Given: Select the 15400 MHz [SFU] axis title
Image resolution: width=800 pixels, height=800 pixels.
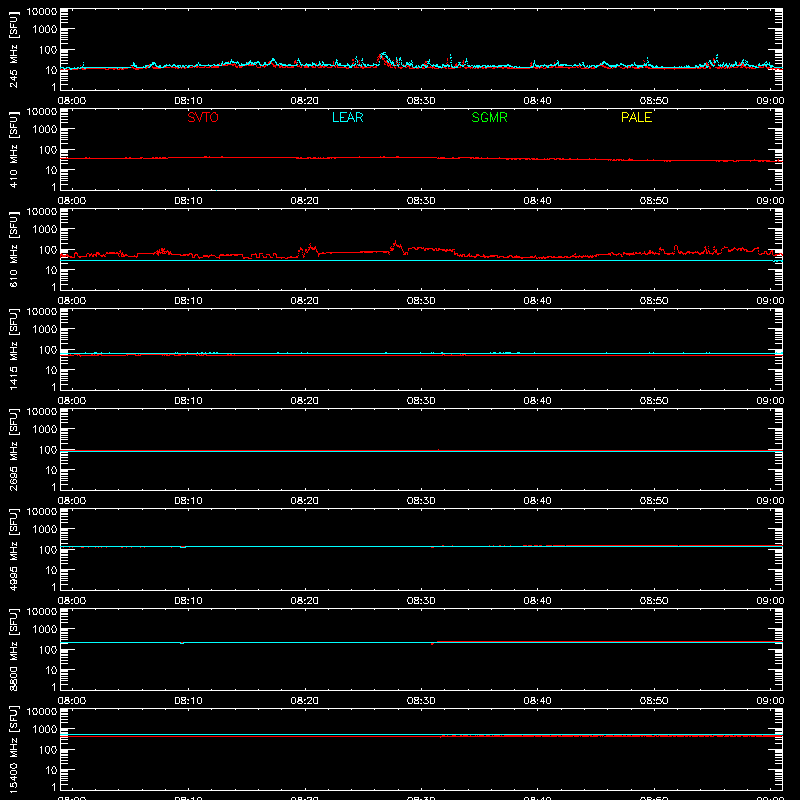Looking at the screenshot, I should [13, 750].
